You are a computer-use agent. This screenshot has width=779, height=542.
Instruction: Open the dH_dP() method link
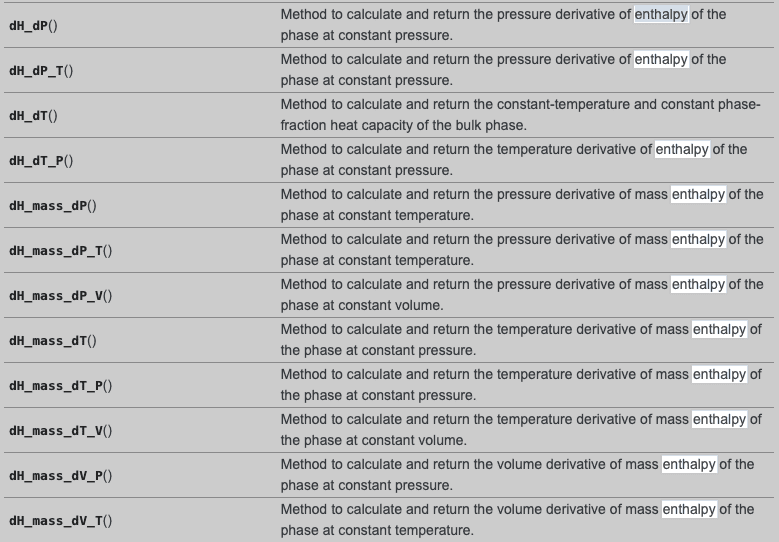pos(33,25)
